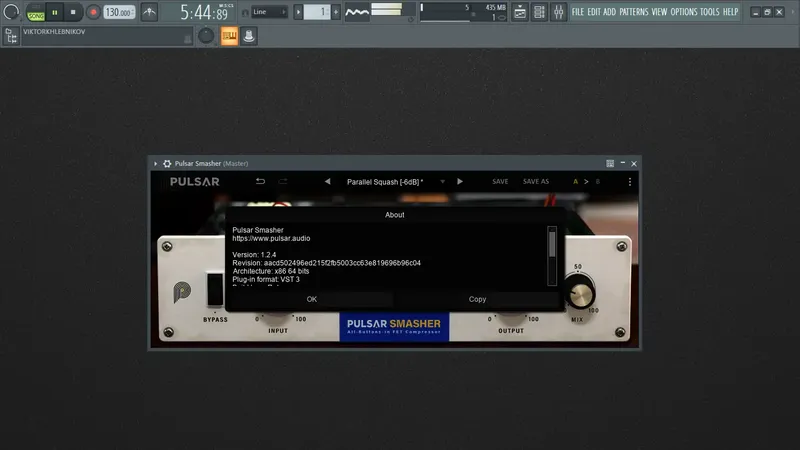Open the Line snap dropdown

point(269,12)
